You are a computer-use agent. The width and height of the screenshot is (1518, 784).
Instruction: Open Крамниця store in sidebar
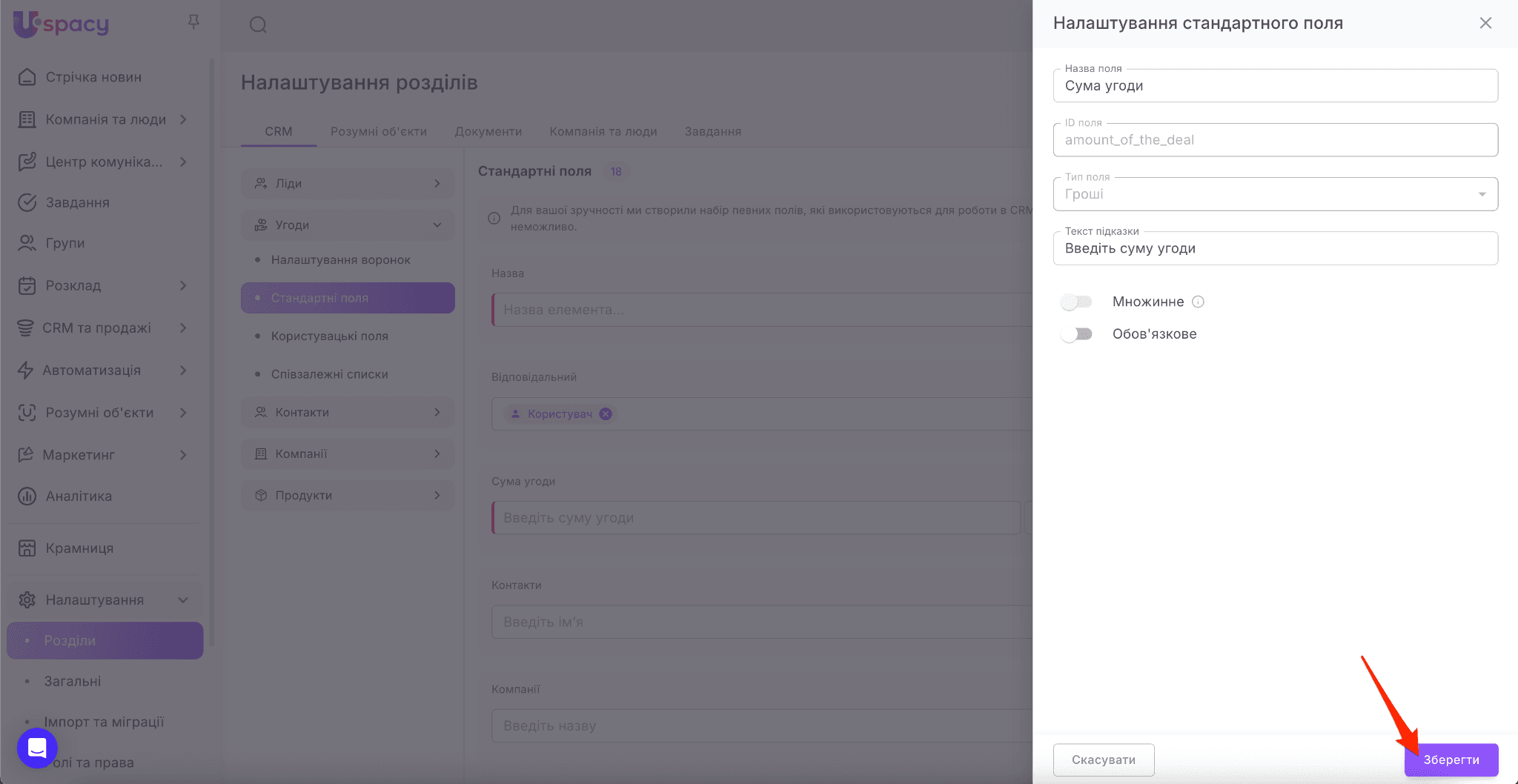coord(79,548)
